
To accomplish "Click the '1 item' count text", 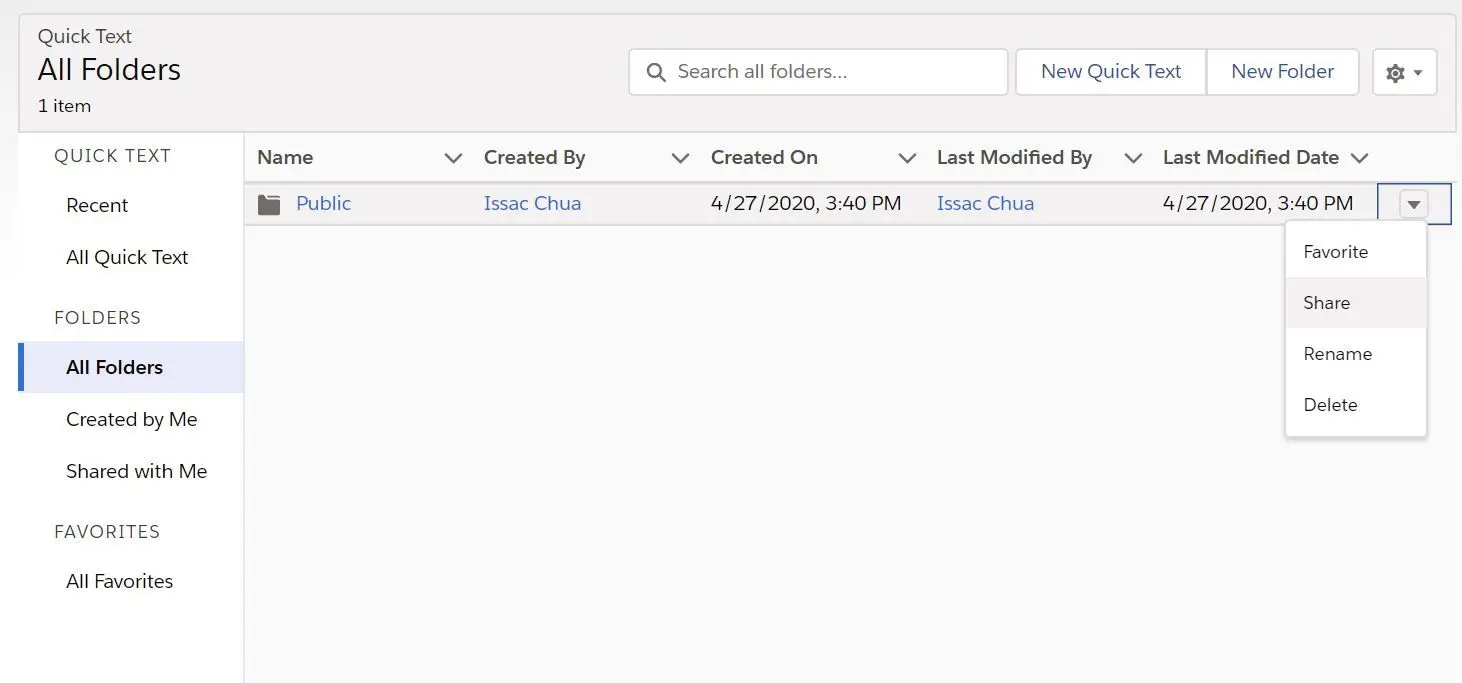I will click(x=64, y=106).
